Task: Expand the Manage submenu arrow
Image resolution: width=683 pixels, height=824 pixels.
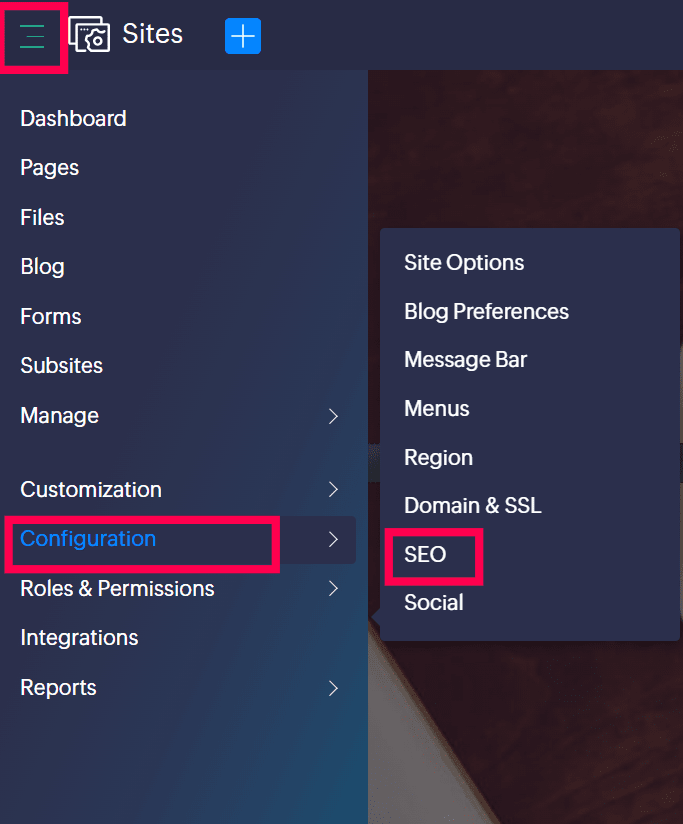Action: click(x=333, y=416)
